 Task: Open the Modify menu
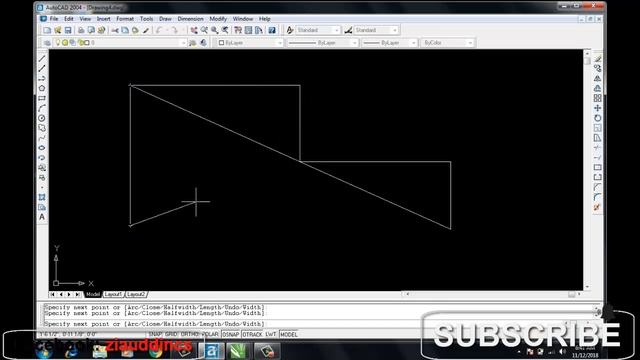pyautogui.click(x=218, y=19)
